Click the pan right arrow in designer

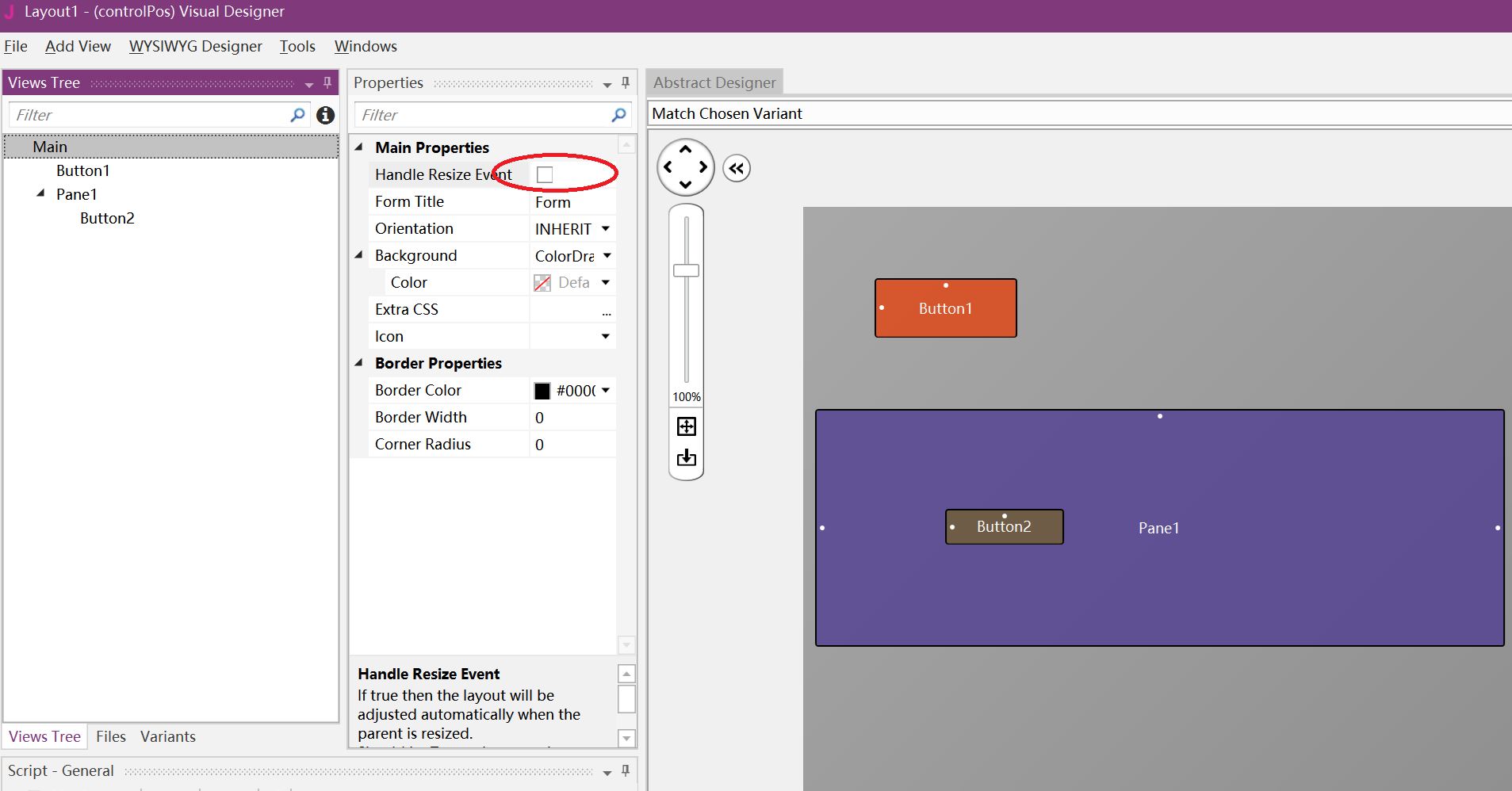coord(703,166)
